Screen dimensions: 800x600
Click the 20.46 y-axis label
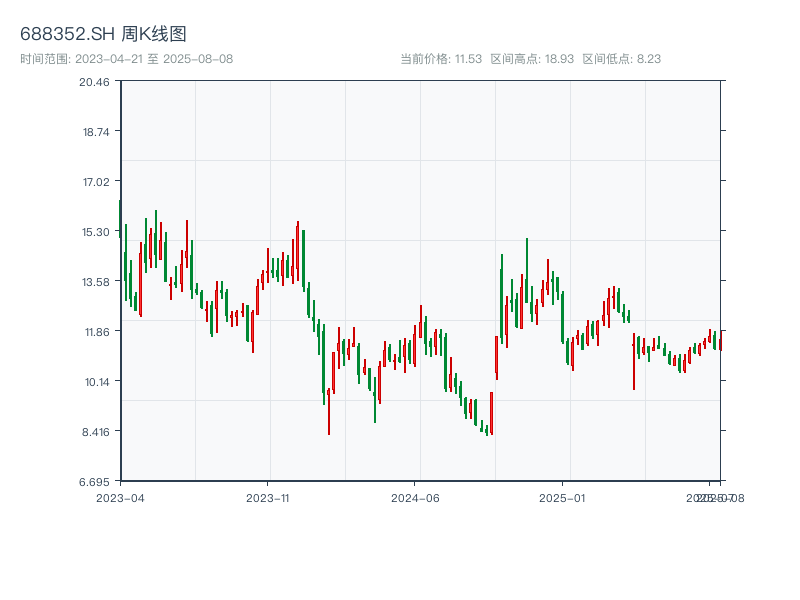pos(94,82)
